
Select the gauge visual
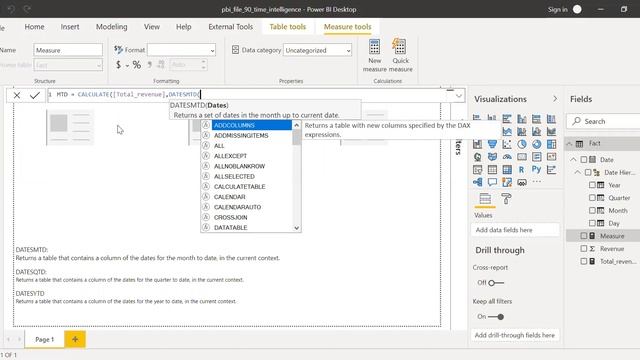(507, 157)
